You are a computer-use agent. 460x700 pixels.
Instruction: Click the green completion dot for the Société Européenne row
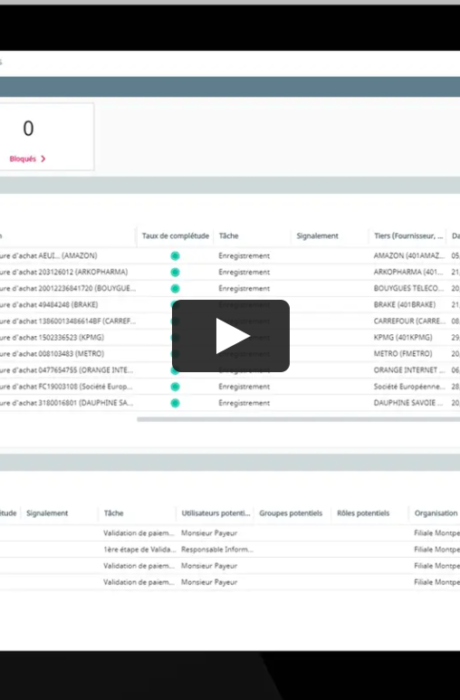click(175, 387)
